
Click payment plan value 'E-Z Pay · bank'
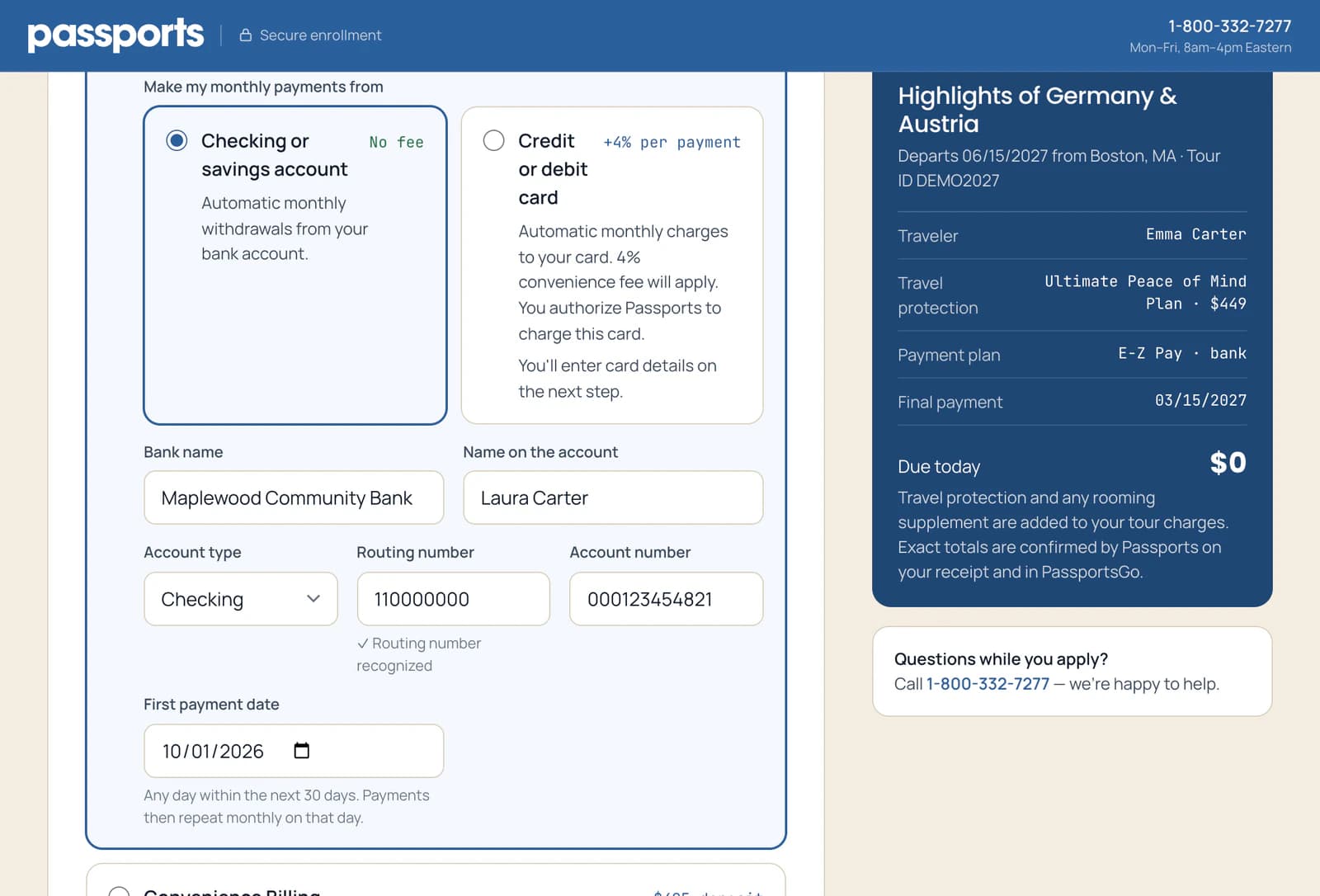(1182, 353)
